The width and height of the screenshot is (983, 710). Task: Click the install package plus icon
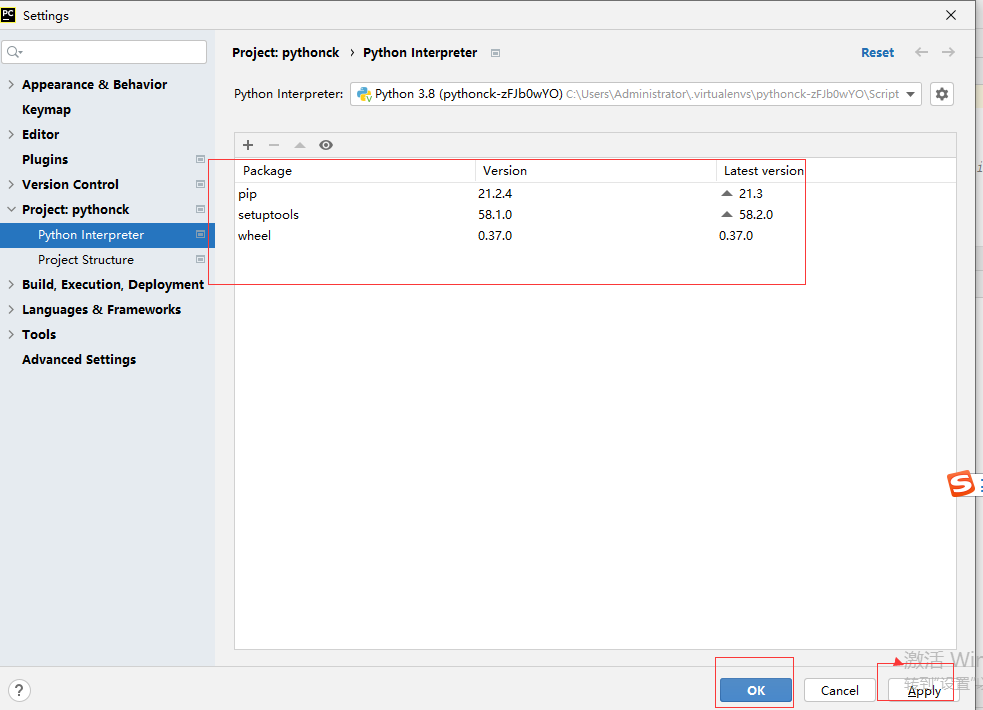pos(248,145)
